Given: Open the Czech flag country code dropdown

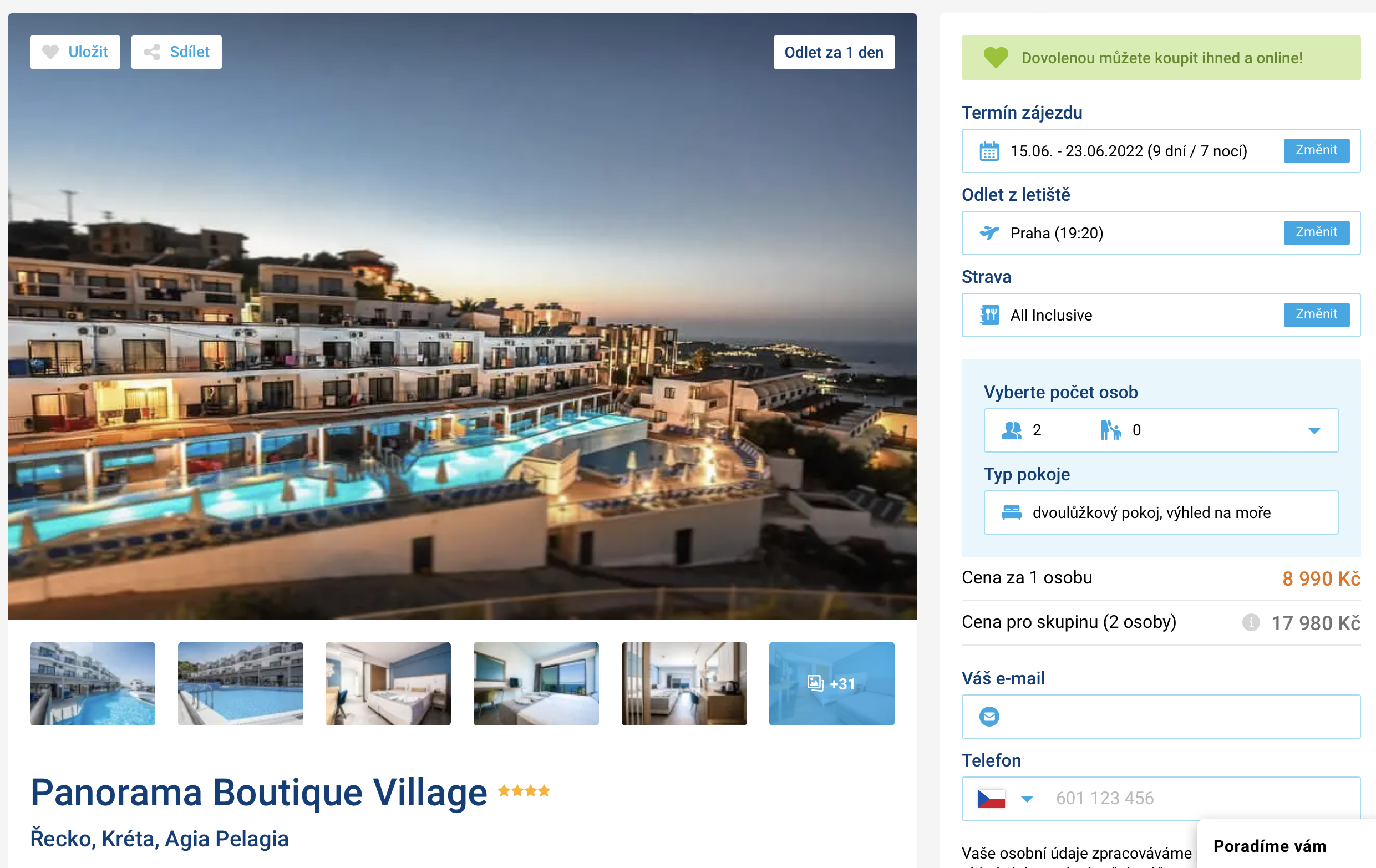Looking at the screenshot, I should [1006, 798].
